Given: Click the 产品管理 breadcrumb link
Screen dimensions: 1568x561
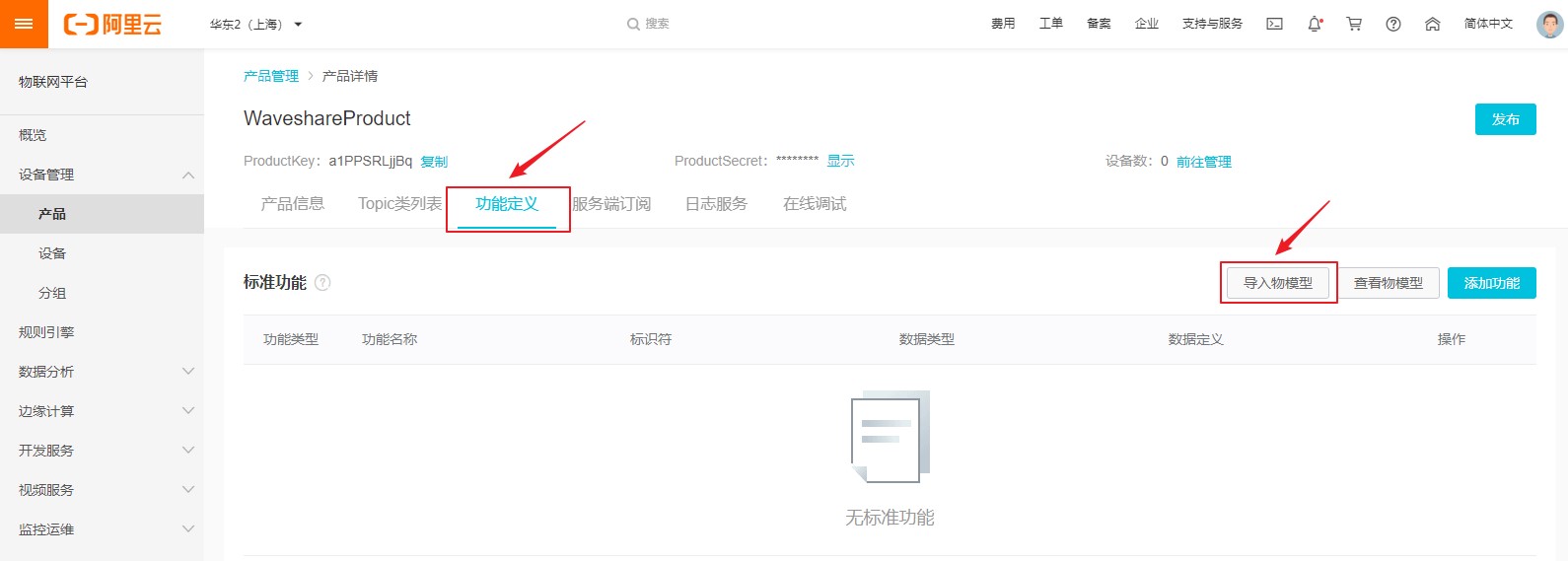Looking at the screenshot, I should pyautogui.click(x=271, y=76).
